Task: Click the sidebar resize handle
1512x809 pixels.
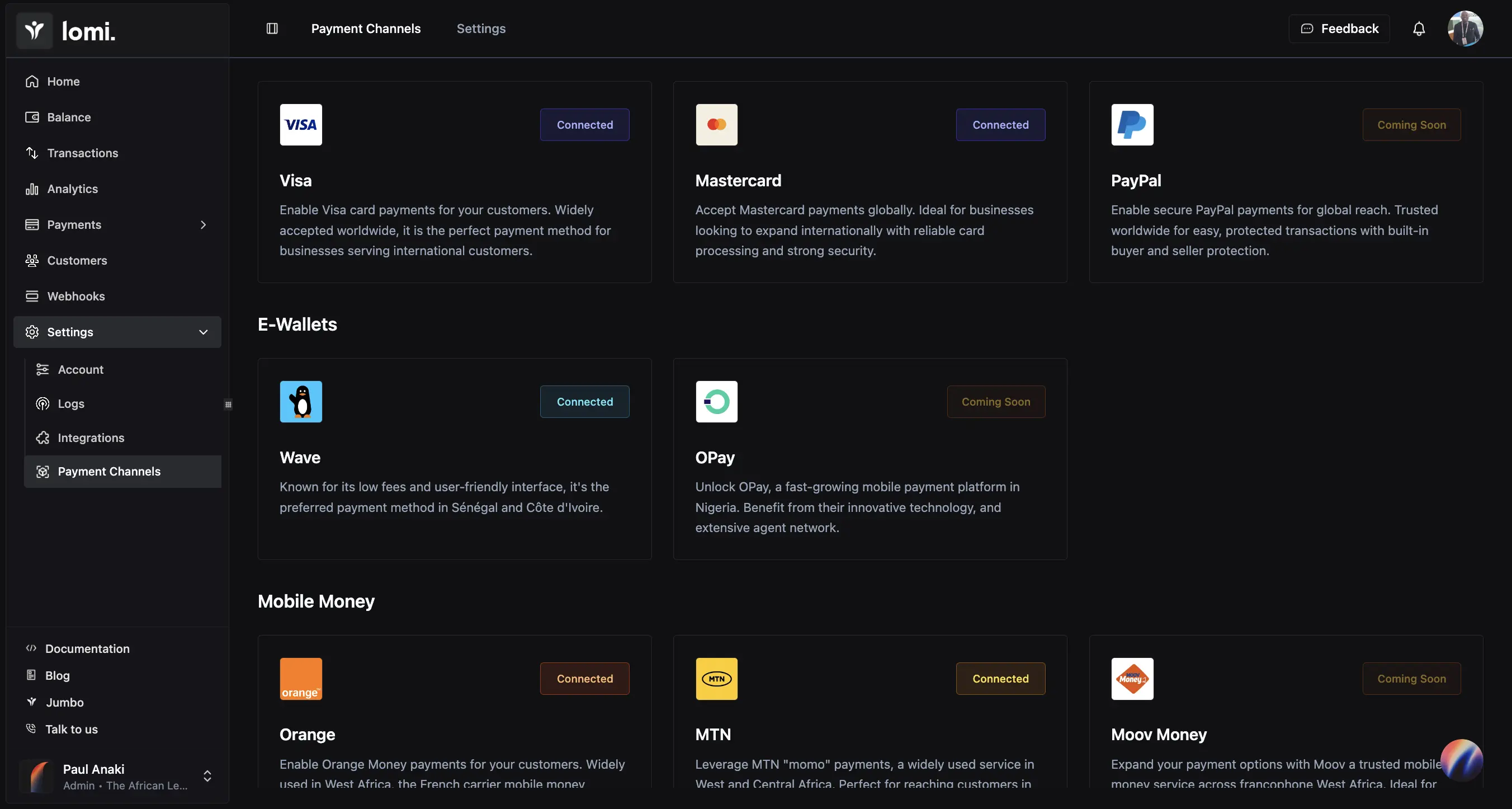Action: (228, 404)
